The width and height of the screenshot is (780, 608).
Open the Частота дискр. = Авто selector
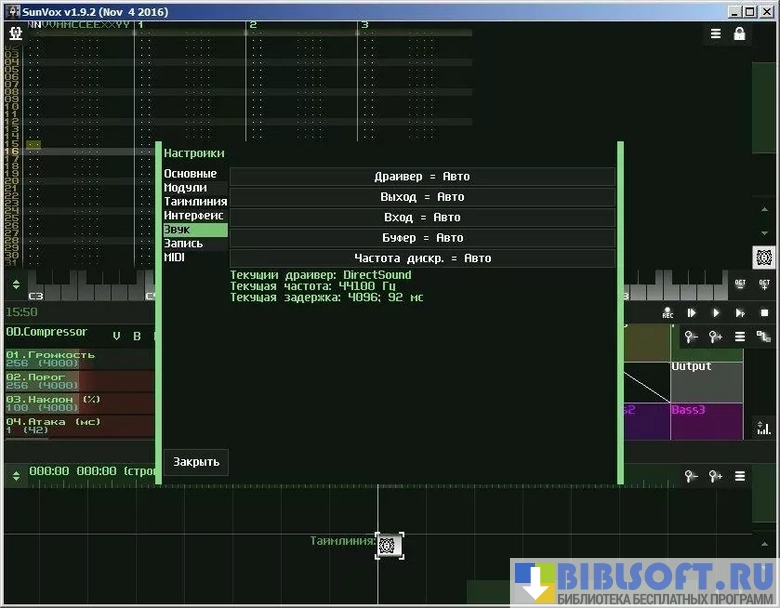click(422, 258)
